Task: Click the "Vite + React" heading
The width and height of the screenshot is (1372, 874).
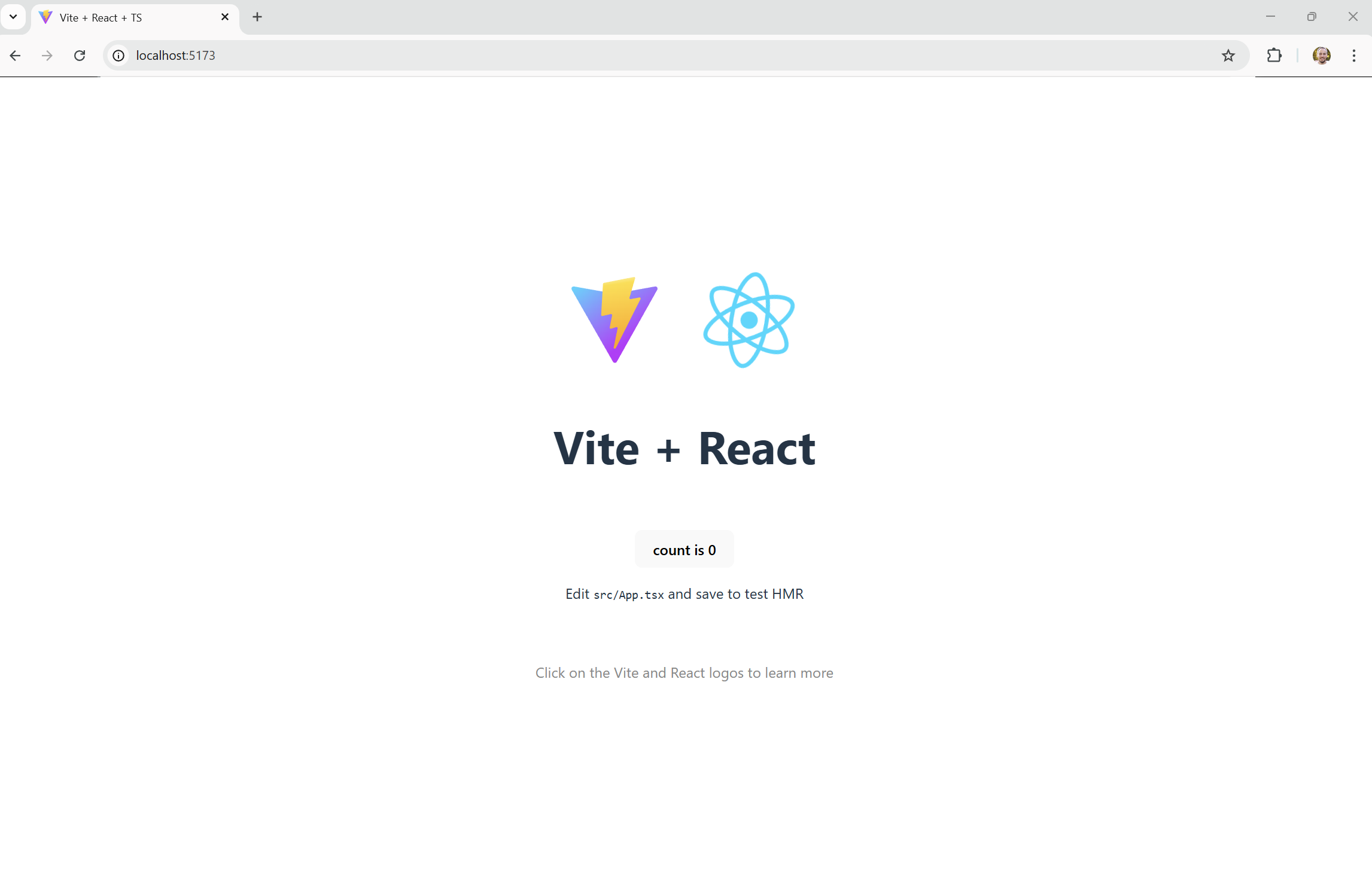Action: (685, 449)
